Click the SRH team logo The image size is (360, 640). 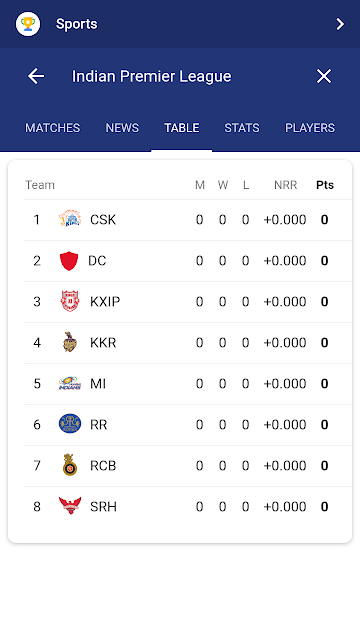coord(70,505)
